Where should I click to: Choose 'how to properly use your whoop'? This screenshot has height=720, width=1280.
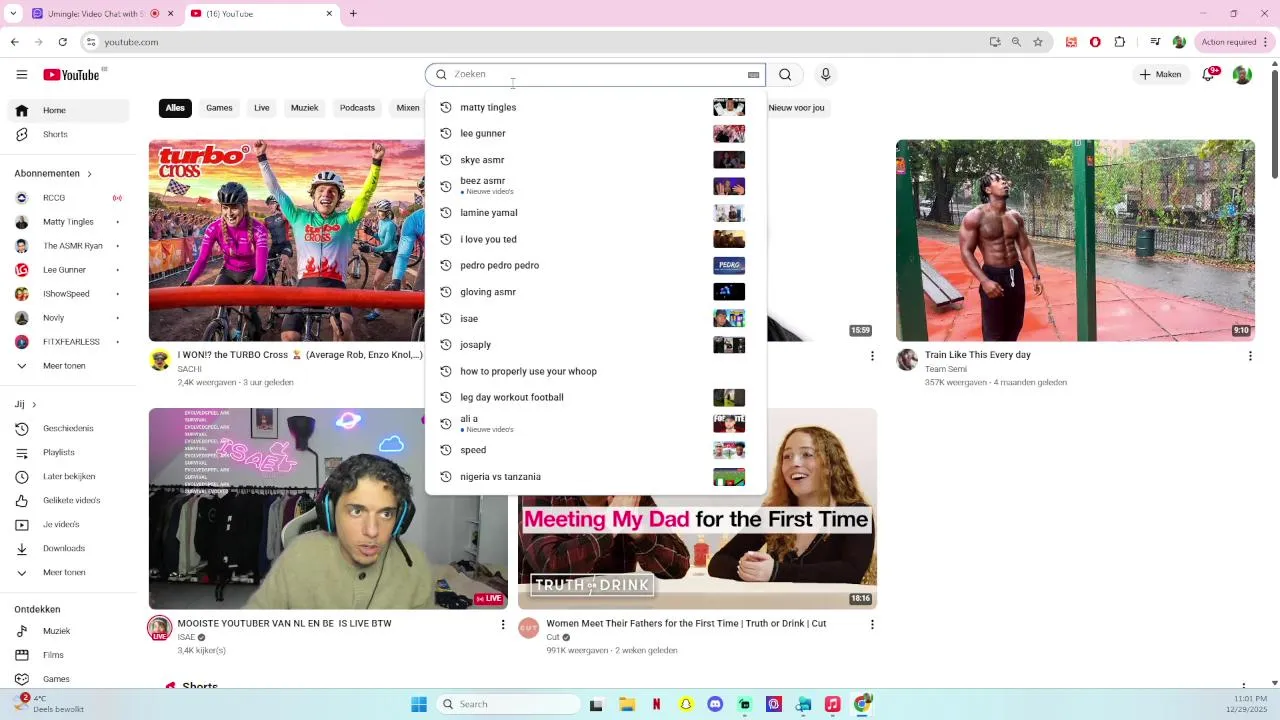[x=595, y=371]
